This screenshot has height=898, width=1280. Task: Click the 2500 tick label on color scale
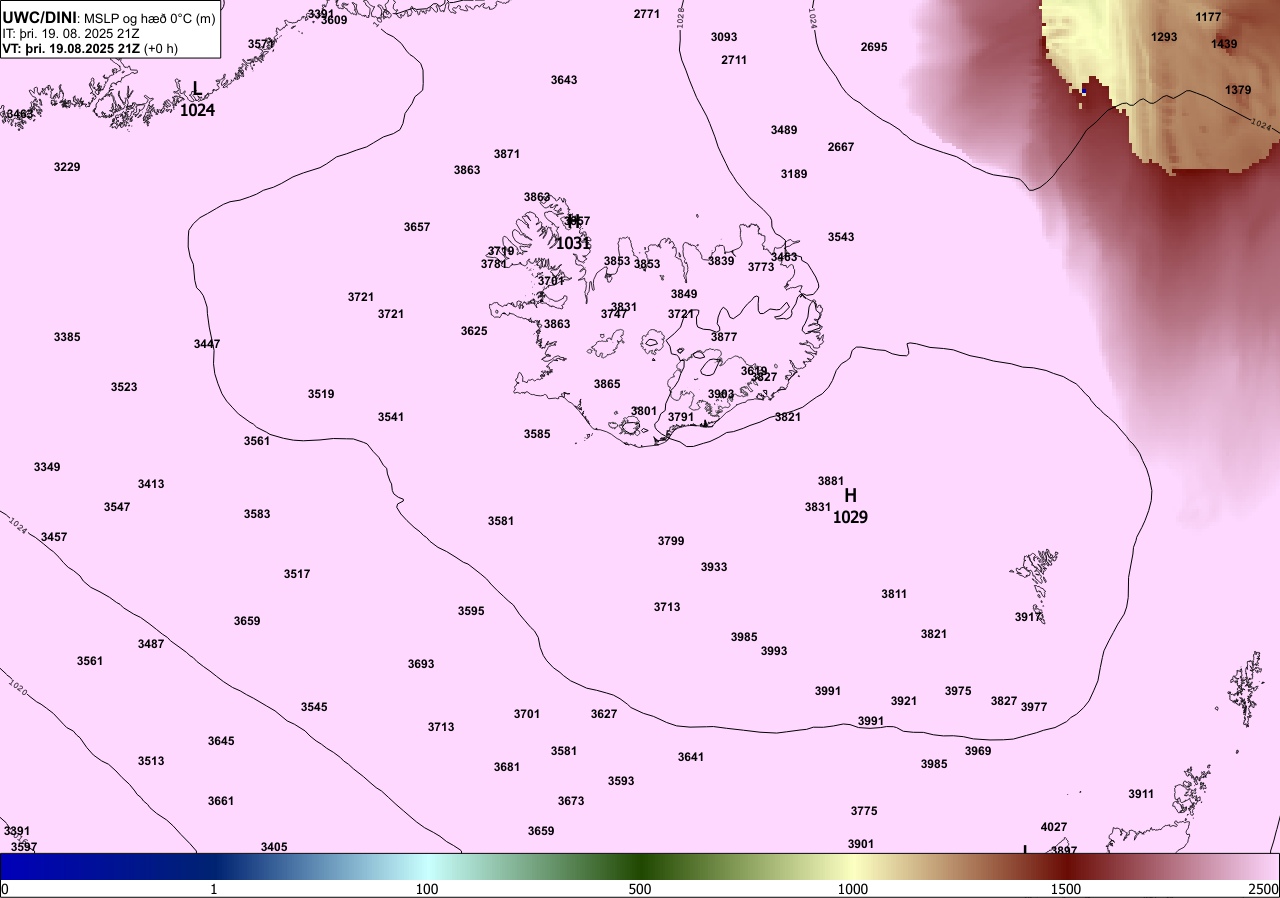click(1263, 889)
